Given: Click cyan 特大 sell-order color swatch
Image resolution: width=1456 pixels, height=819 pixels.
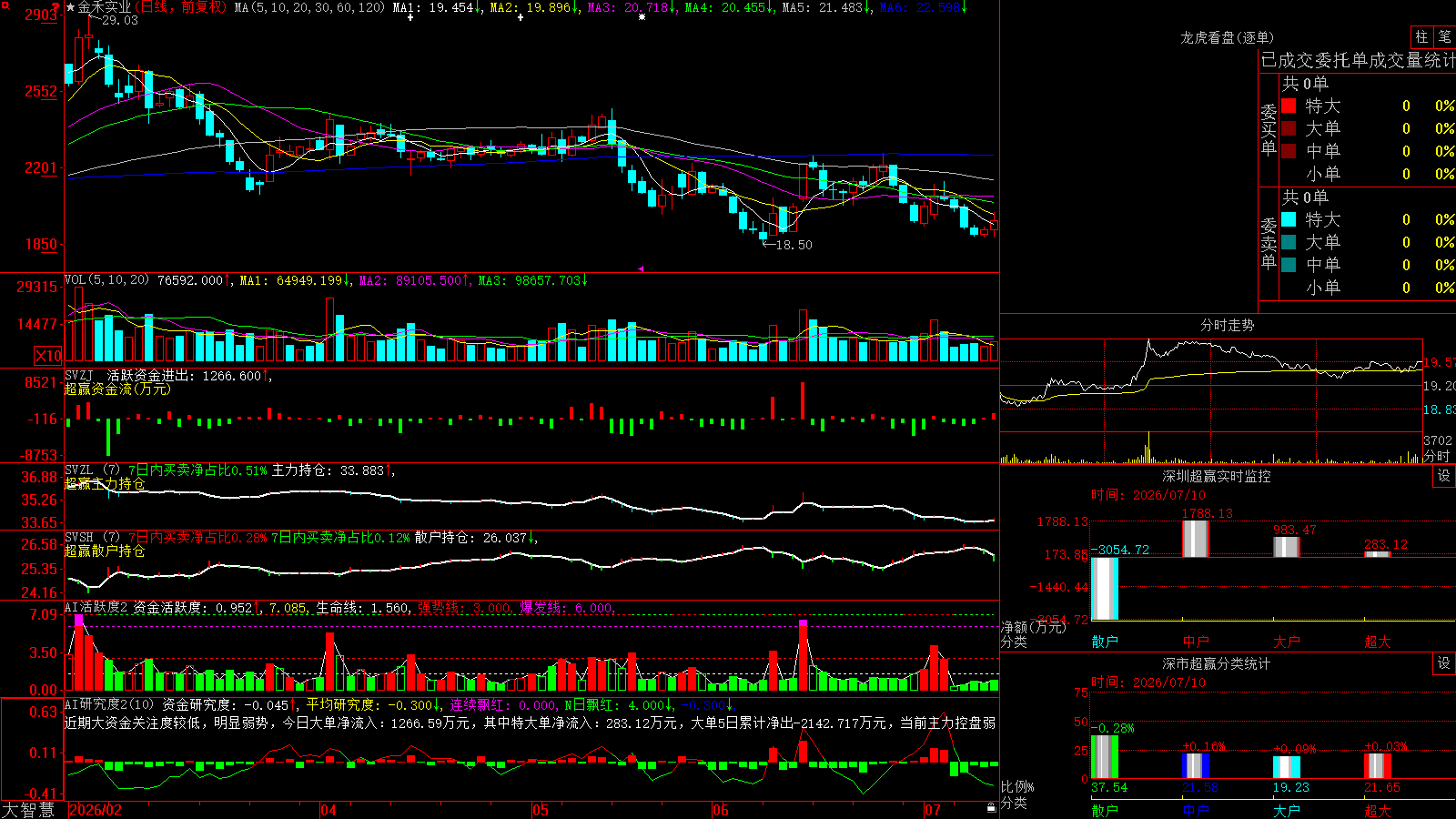Looking at the screenshot, I should click(x=1289, y=219).
